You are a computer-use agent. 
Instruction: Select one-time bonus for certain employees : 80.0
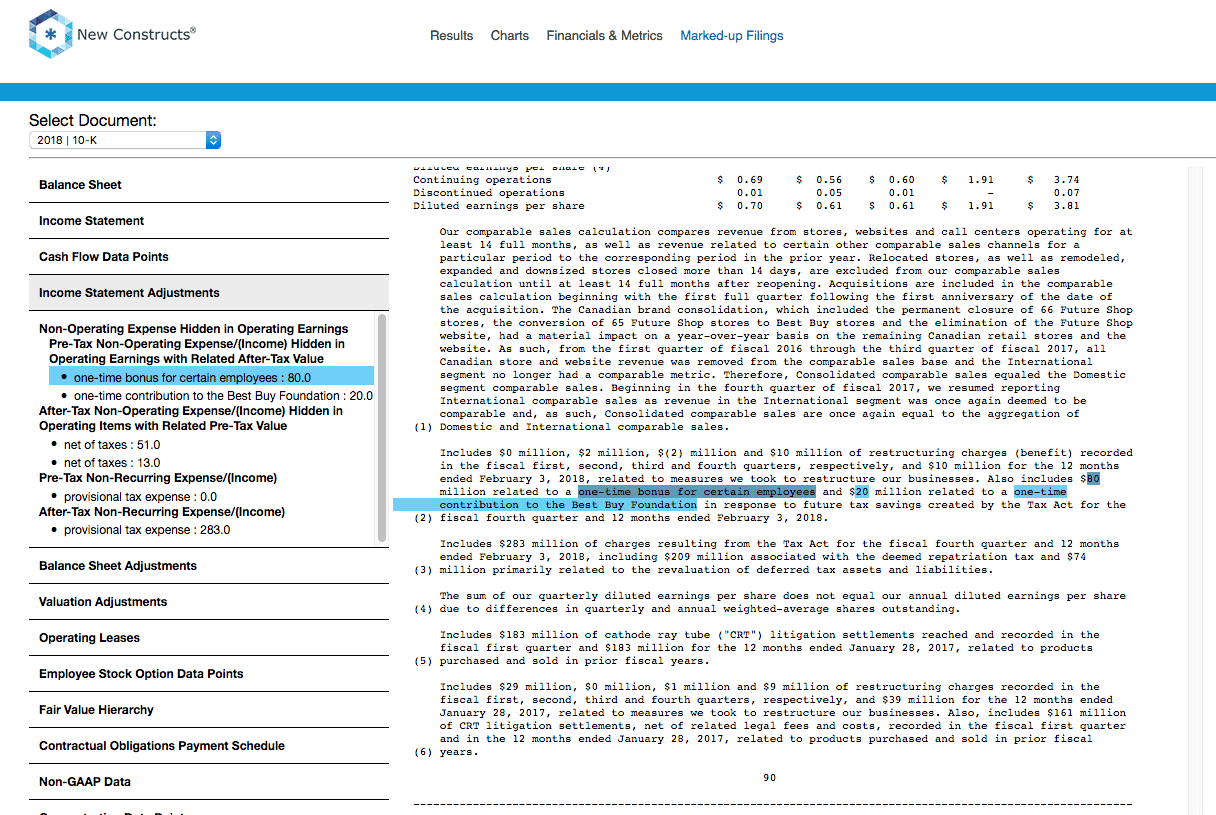(x=211, y=377)
